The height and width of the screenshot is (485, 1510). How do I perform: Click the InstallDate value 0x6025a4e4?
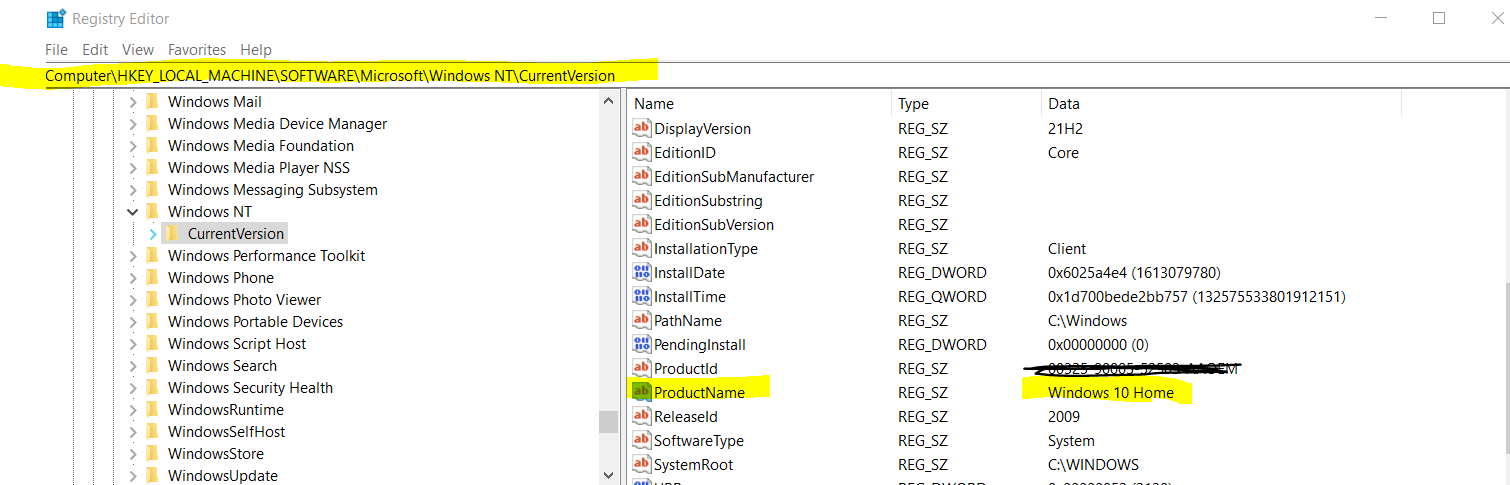(1134, 272)
